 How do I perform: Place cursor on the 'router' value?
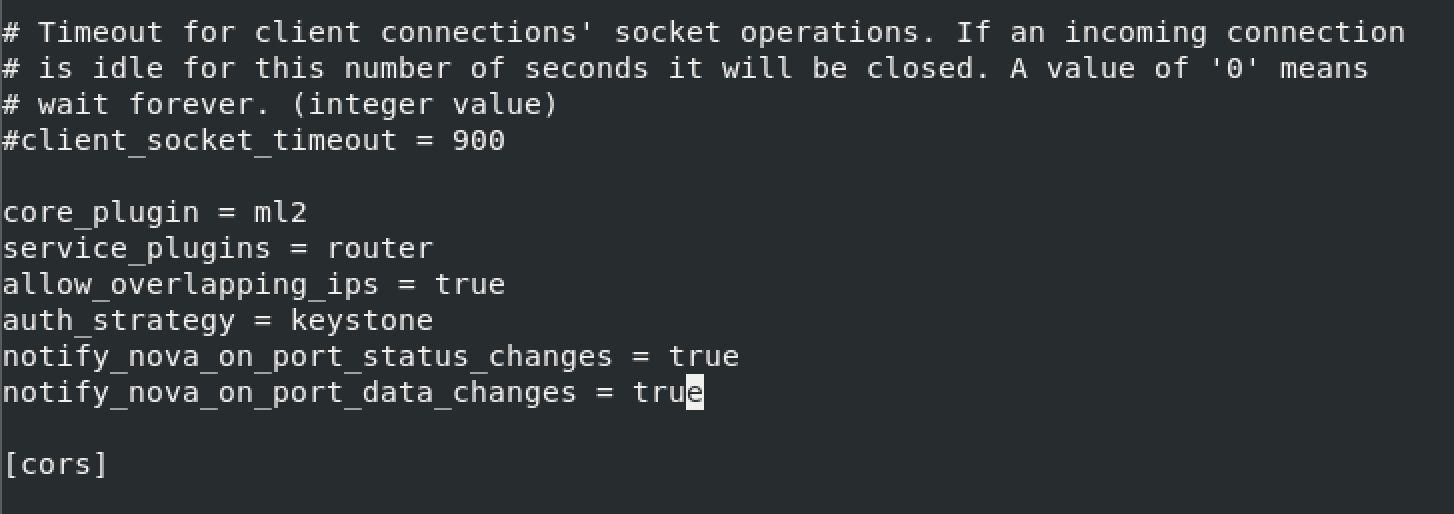pyautogui.click(x=381, y=249)
